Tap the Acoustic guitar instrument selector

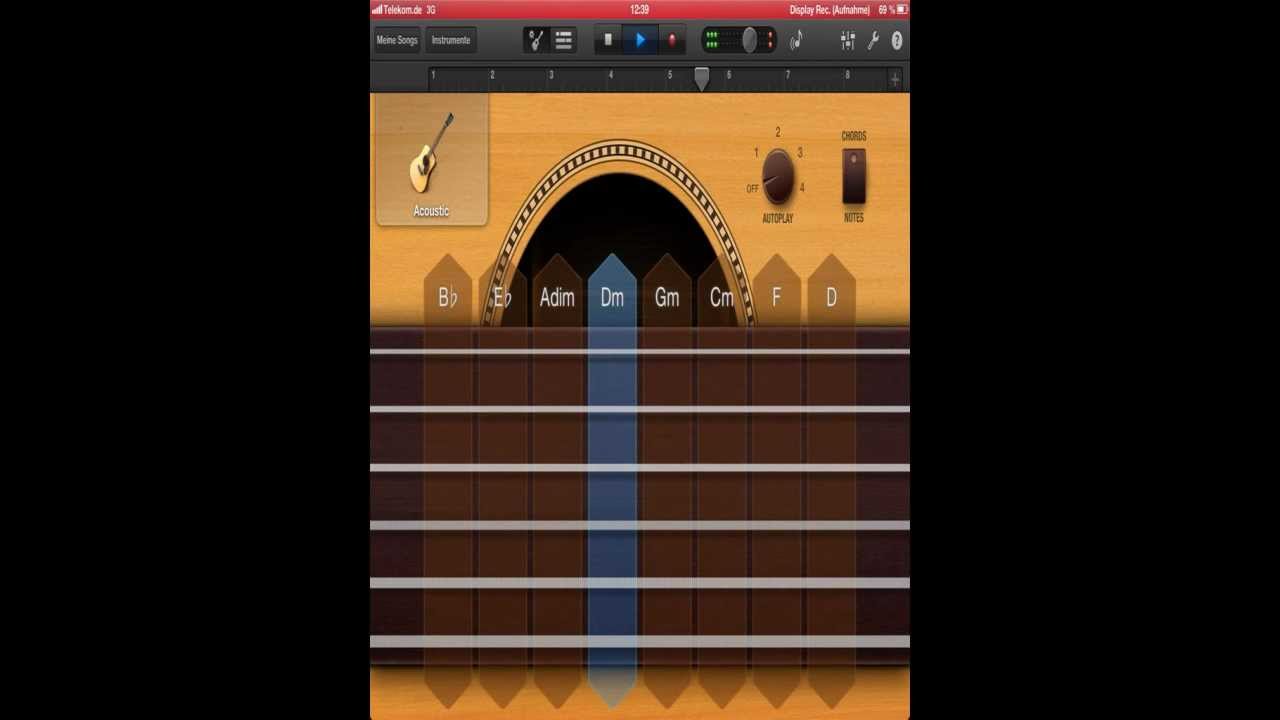click(432, 160)
